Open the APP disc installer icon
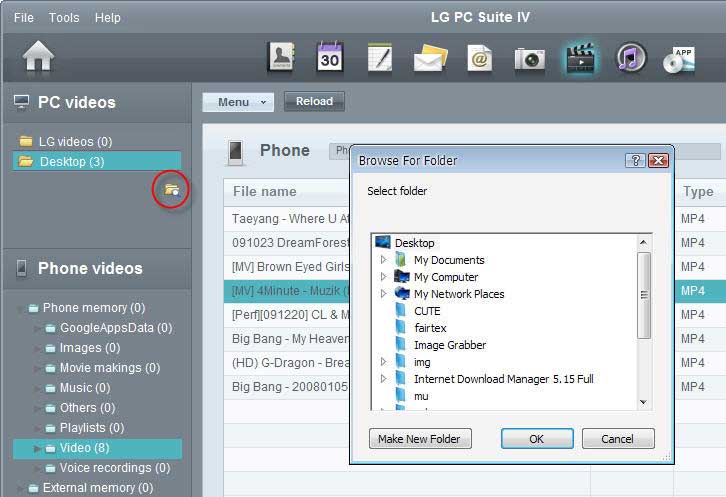 [680, 59]
